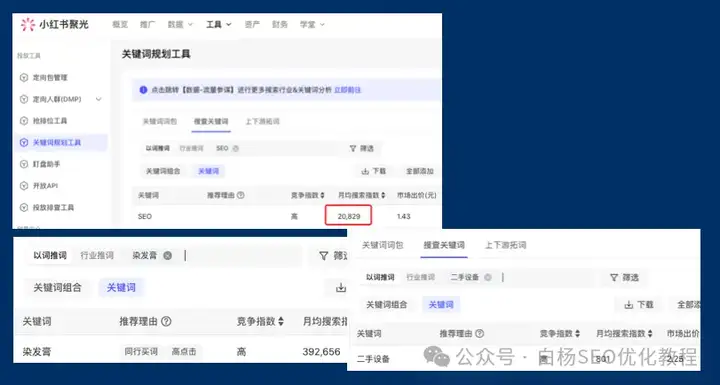Click the 20,829 search index value

[349, 216]
